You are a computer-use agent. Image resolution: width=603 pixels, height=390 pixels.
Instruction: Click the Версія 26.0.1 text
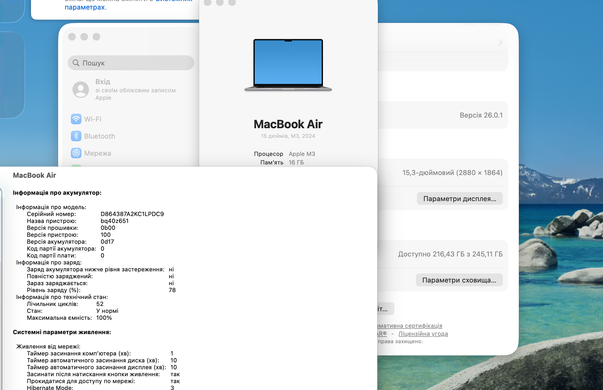[481, 115]
